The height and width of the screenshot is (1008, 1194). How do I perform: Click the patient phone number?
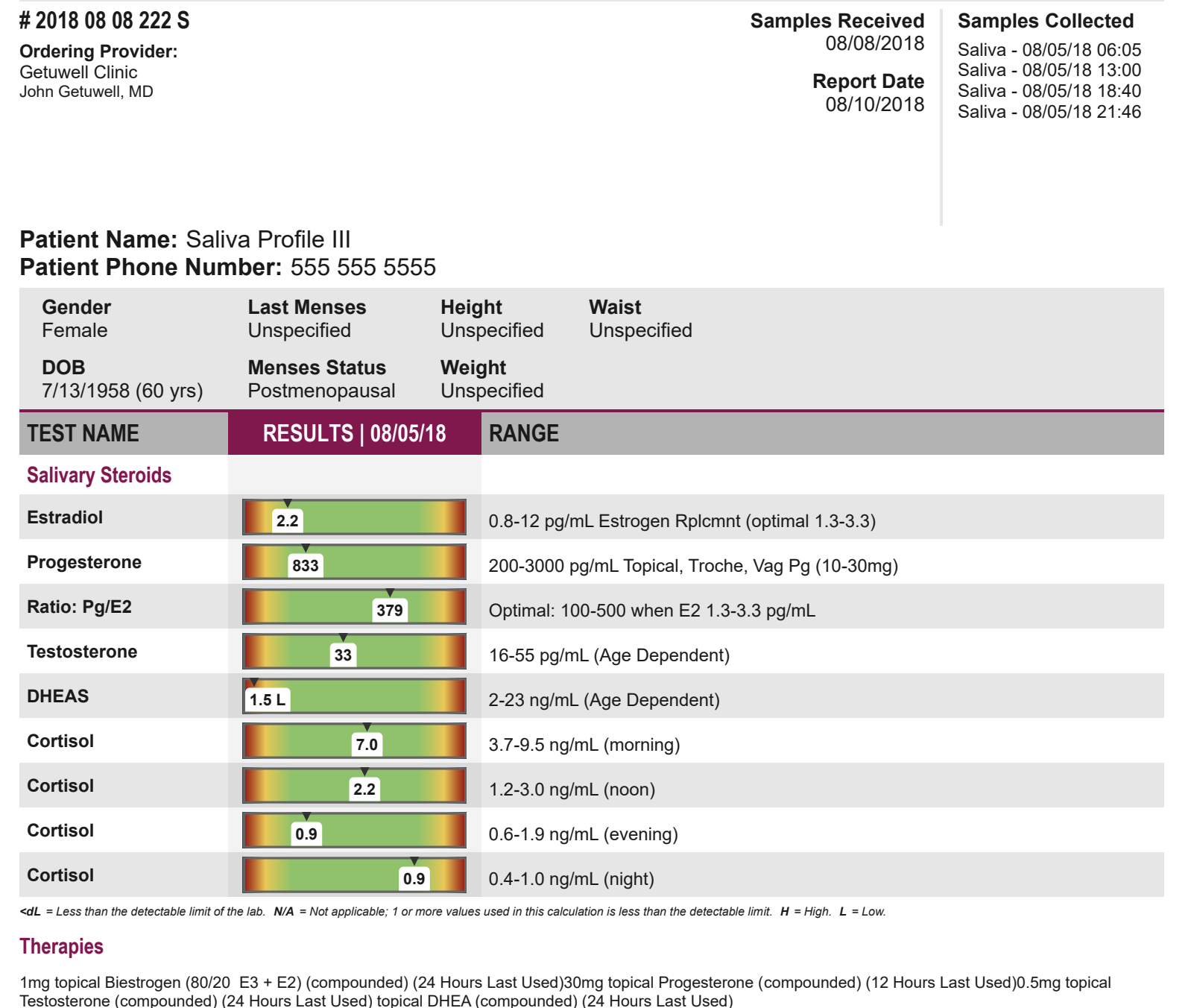[363, 267]
